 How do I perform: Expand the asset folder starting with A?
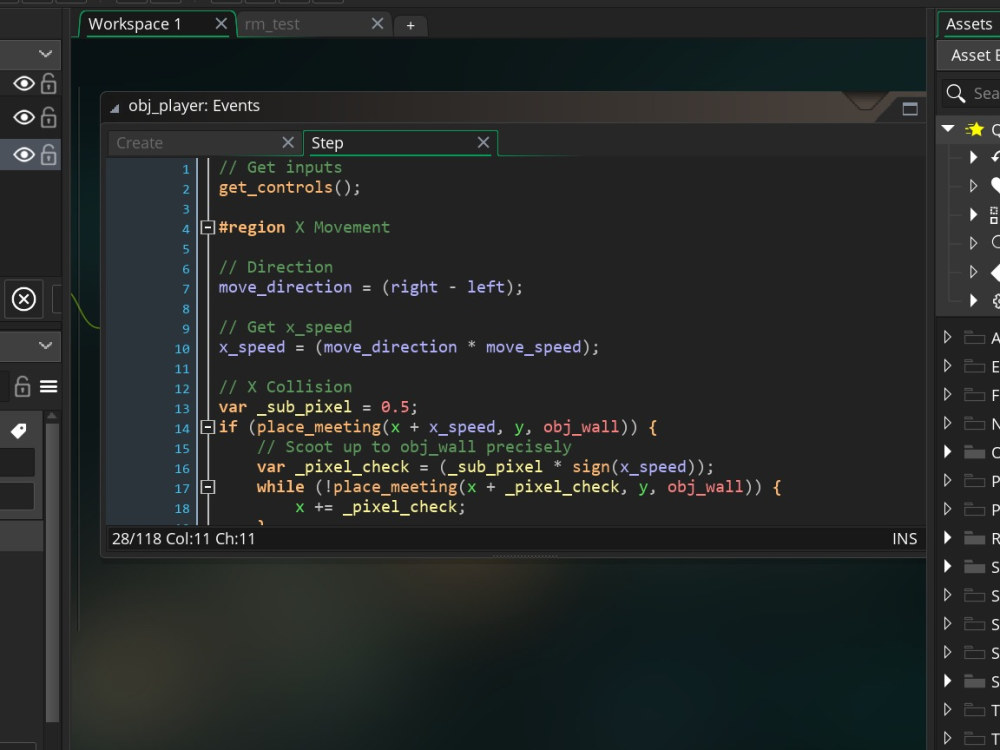click(x=948, y=337)
